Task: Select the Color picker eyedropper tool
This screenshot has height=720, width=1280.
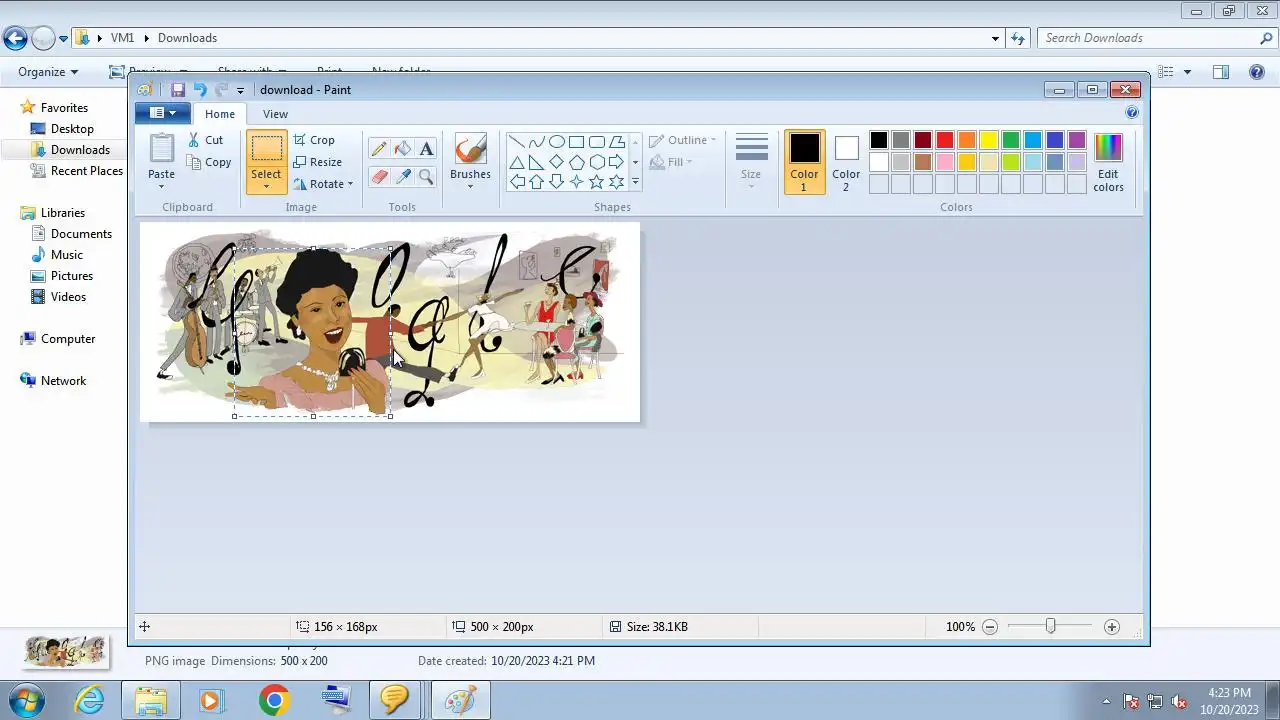Action: (402, 177)
